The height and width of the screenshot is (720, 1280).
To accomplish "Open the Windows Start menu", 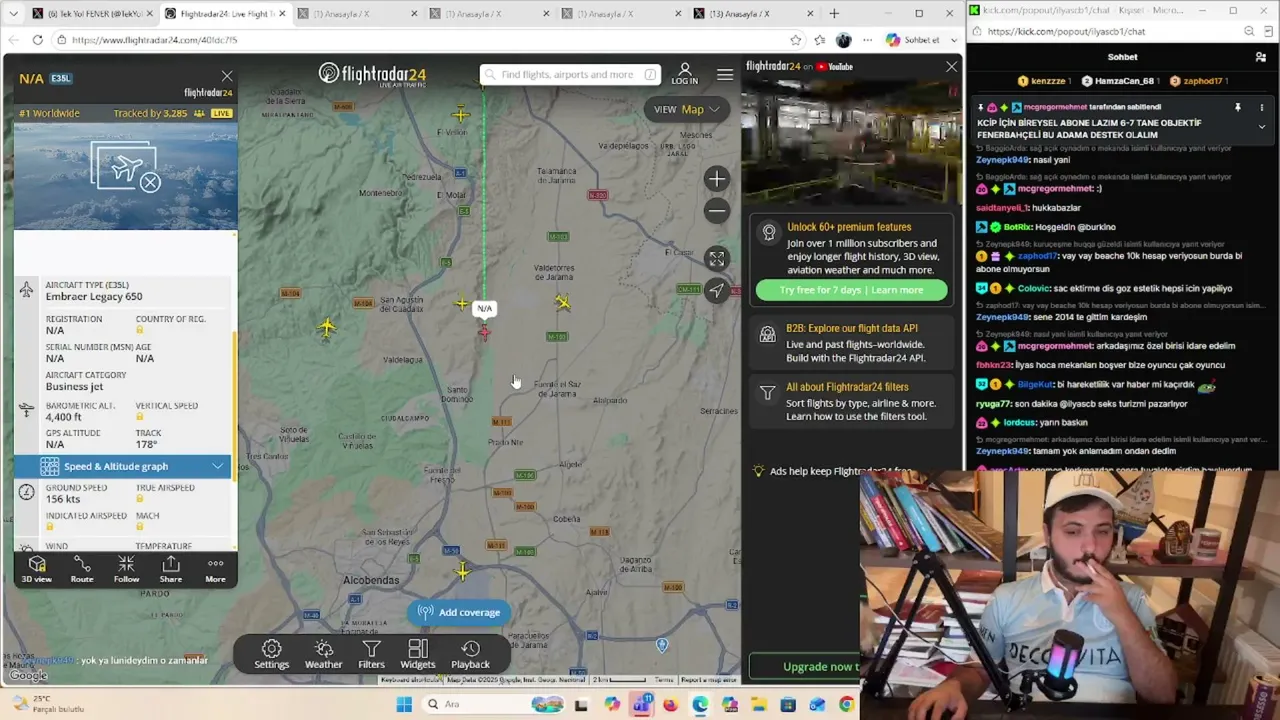I will [x=404, y=705].
